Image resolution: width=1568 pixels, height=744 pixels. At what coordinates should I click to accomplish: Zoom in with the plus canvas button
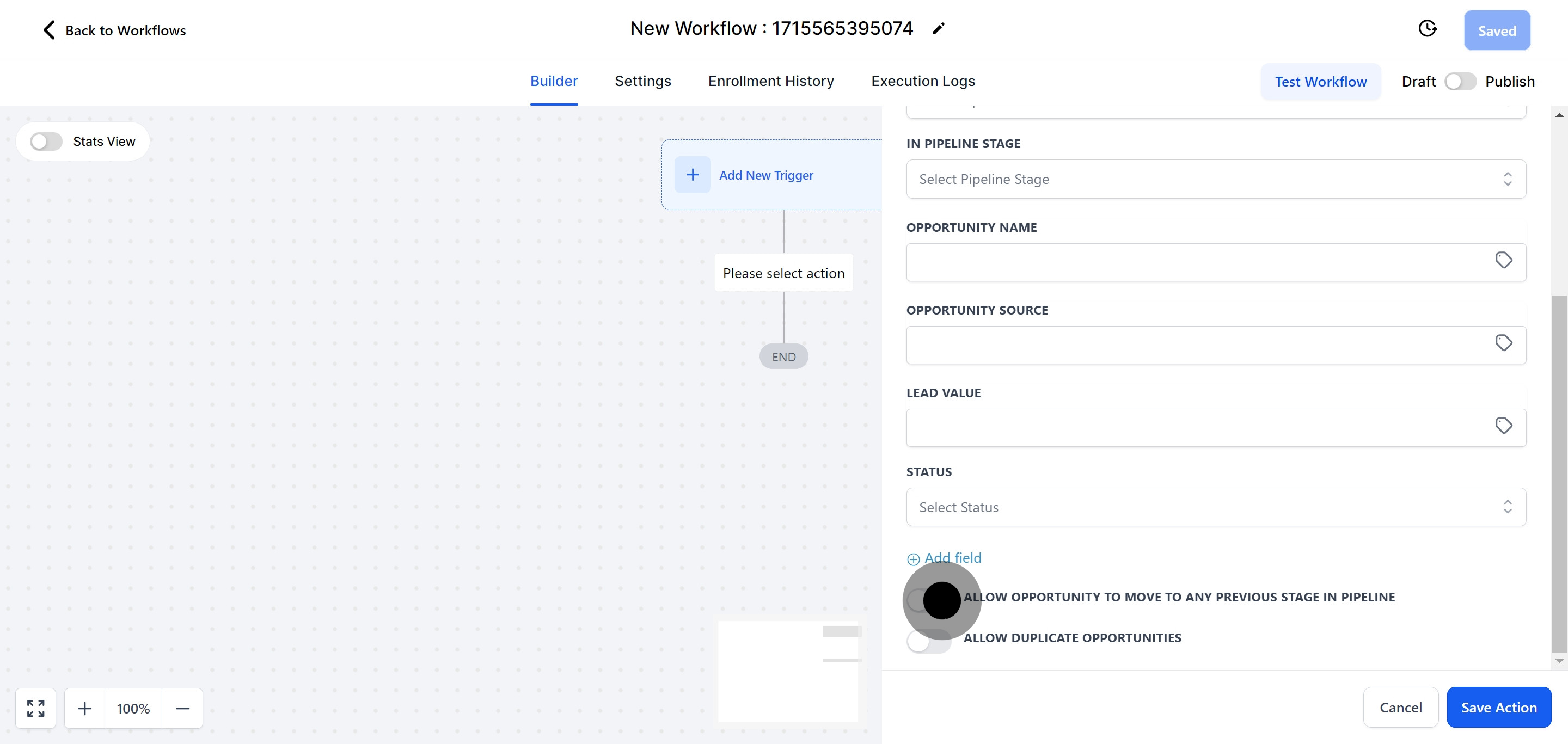[84, 708]
